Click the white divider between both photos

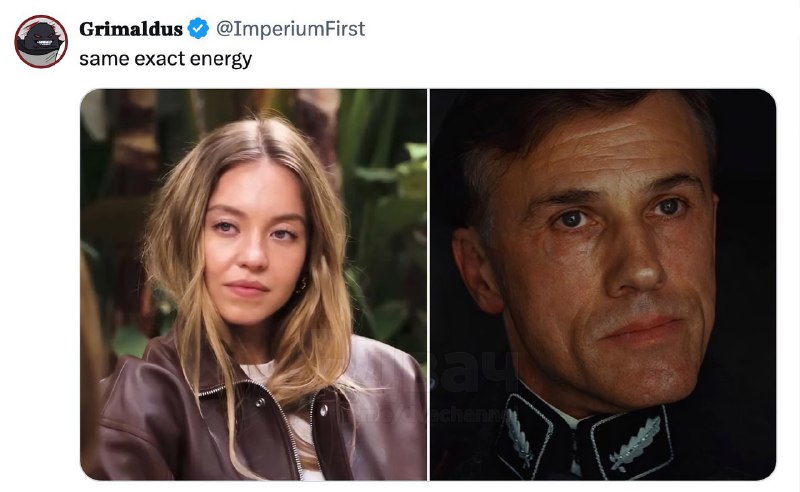point(428,283)
